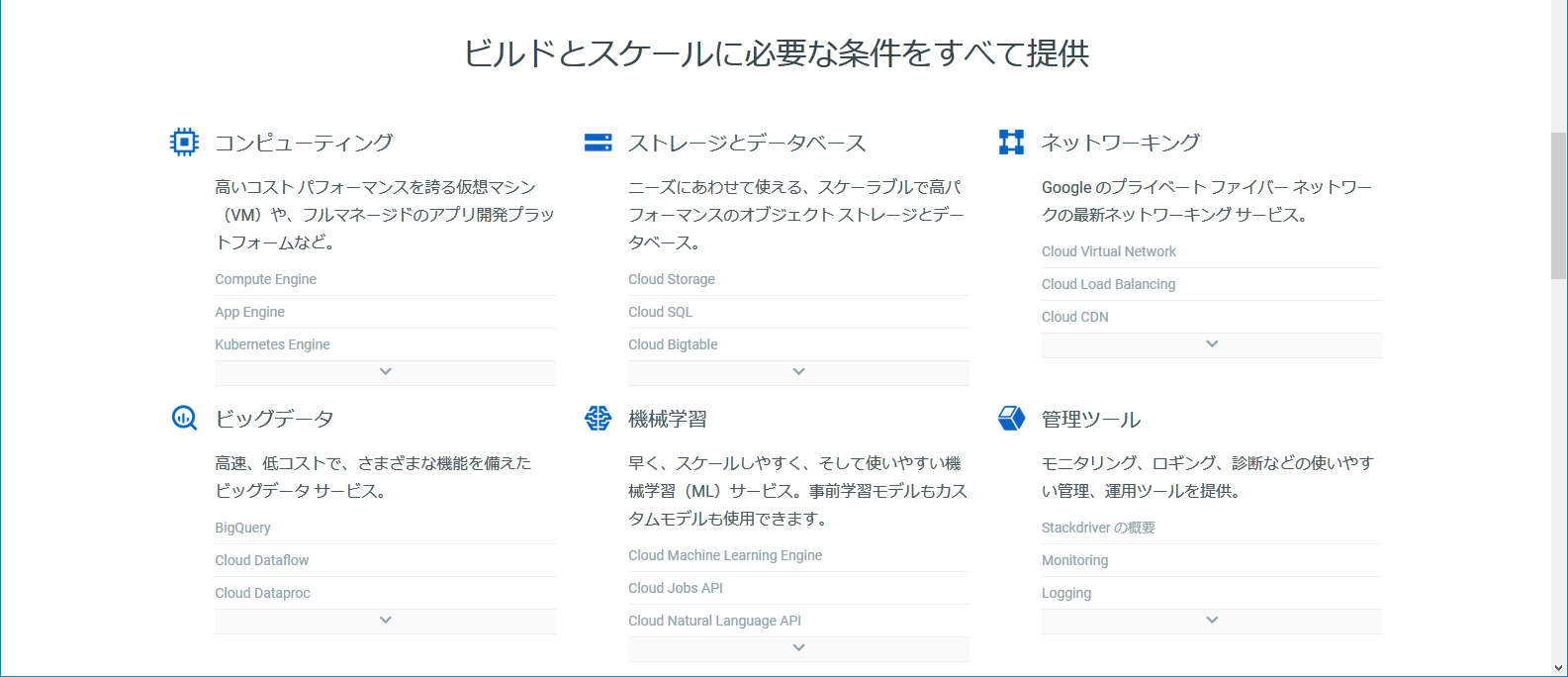Select the Cloud Jobs API link

(x=675, y=588)
